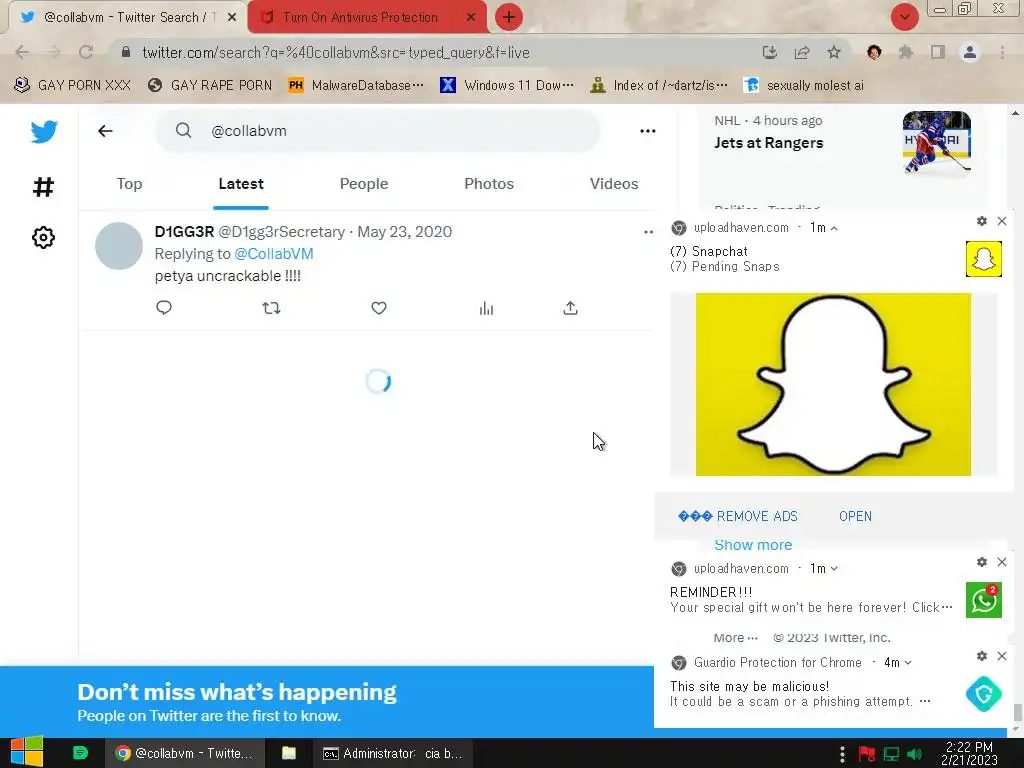Open the Chrome profile avatar
Image resolution: width=1024 pixels, height=768 pixels.
pos(970,52)
